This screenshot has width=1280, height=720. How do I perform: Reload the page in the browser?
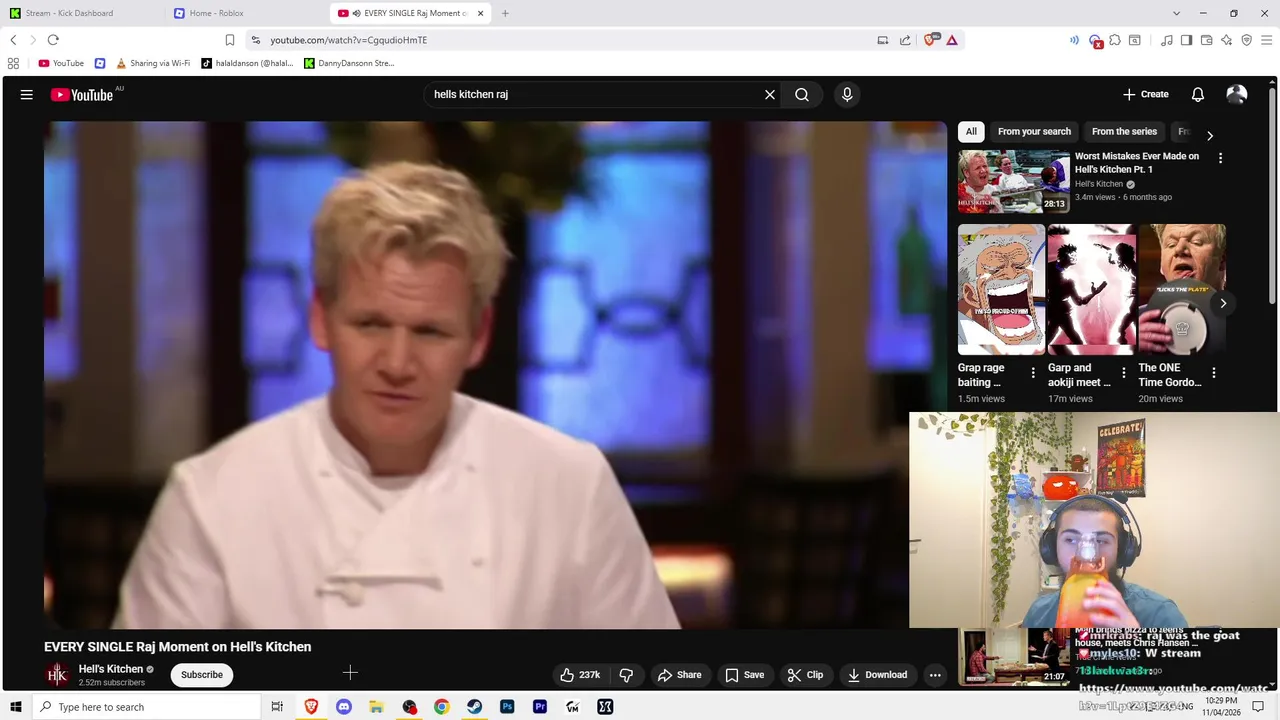(x=53, y=40)
